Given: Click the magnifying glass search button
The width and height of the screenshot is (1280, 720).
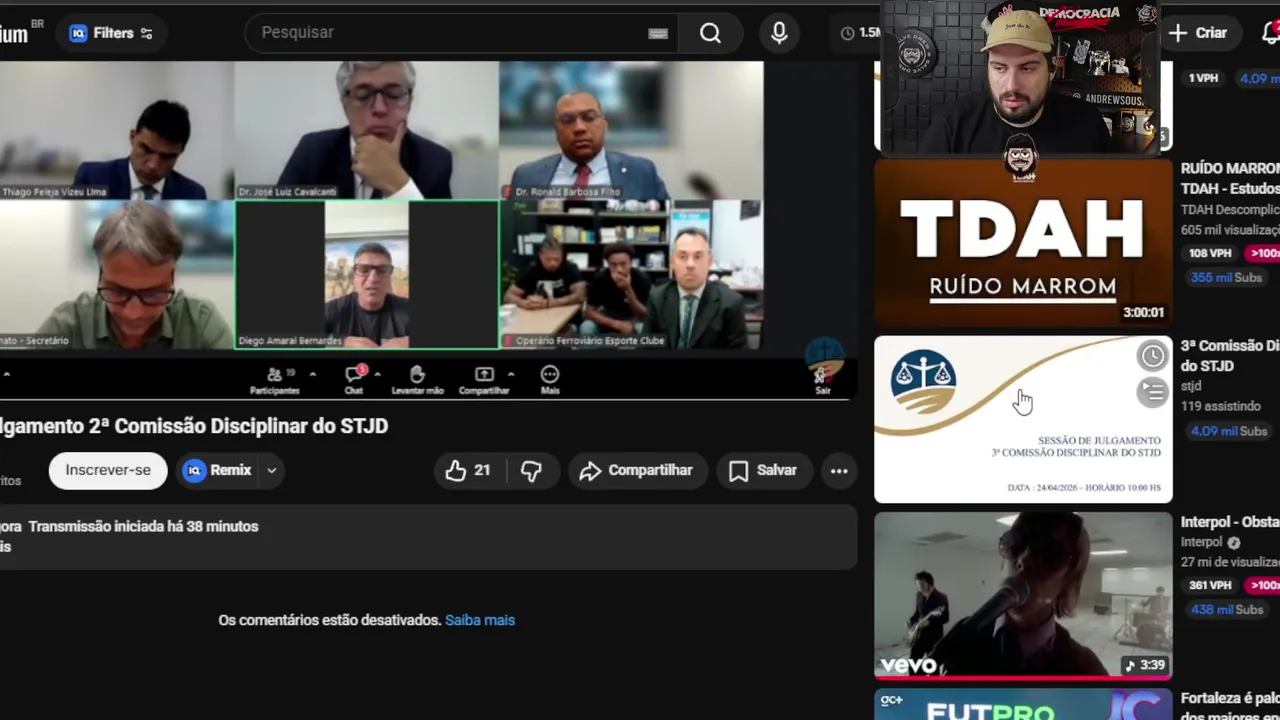Looking at the screenshot, I should 710,33.
